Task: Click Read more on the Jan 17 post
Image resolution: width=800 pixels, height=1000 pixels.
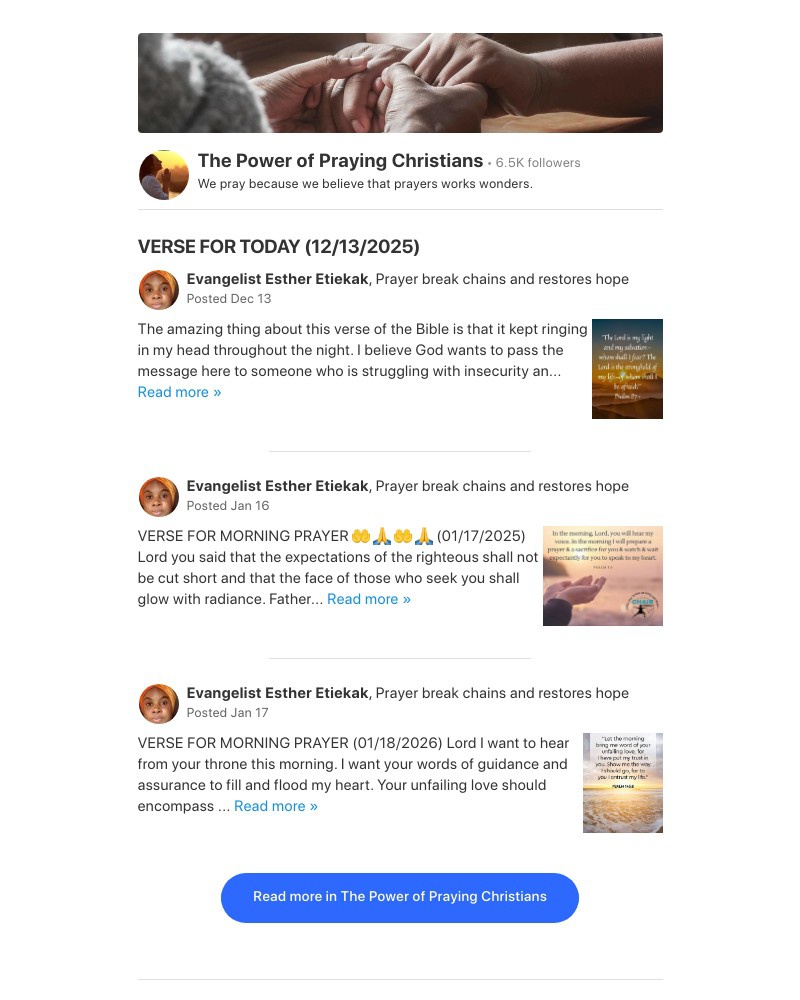Action: [x=276, y=806]
